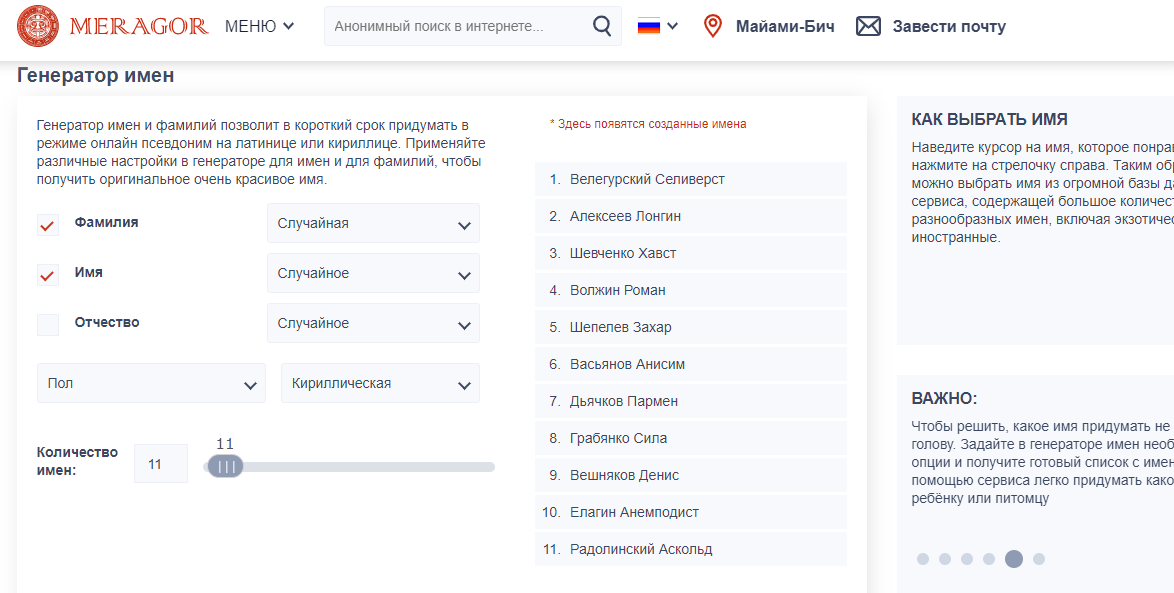Expand the Пол gender dropdown
This screenshot has height=593, width=1174.
pos(151,383)
